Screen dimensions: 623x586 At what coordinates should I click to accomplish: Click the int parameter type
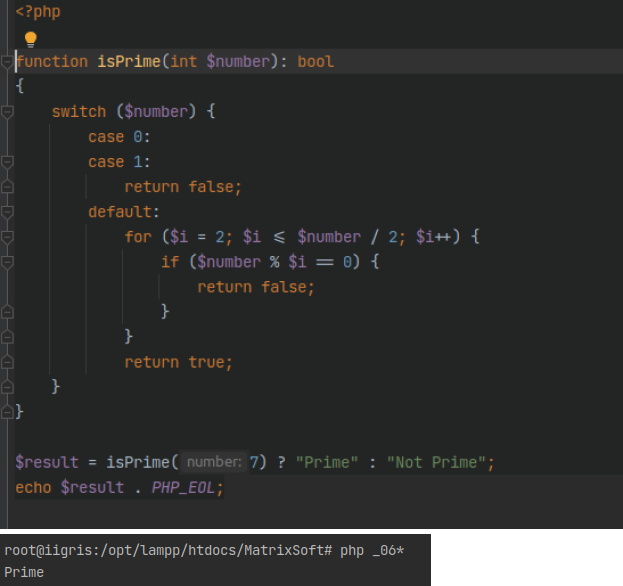184,62
